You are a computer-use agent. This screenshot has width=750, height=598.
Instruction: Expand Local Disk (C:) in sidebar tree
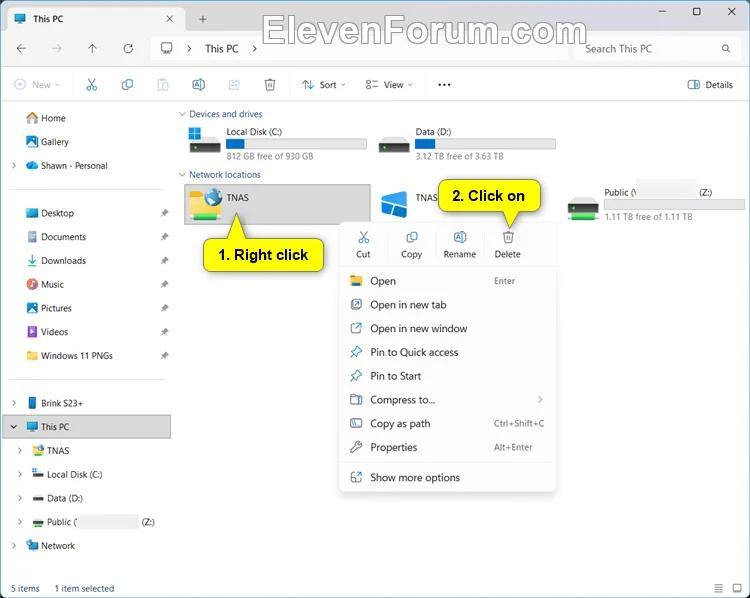[x=20, y=474]
